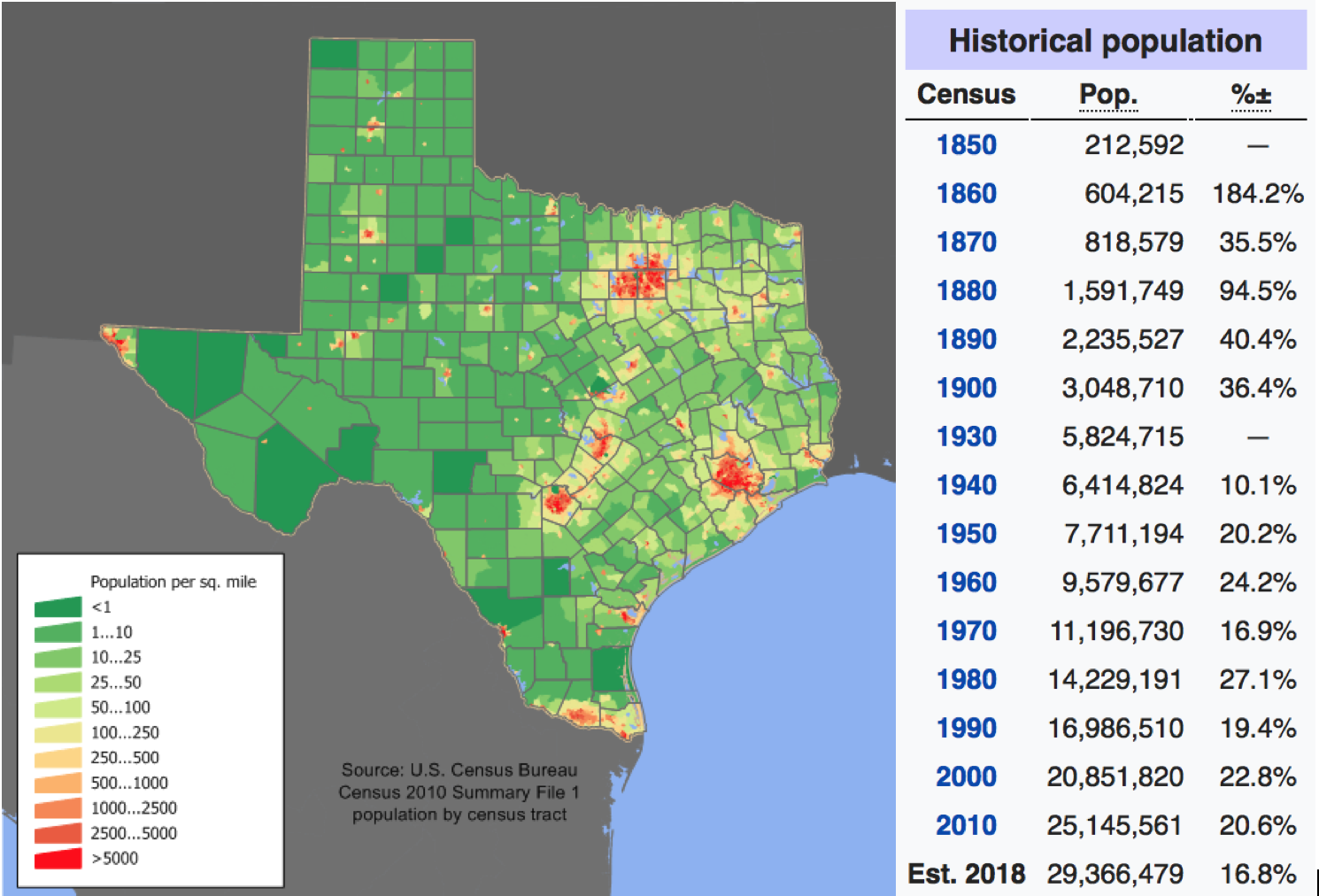Click the 2500...5000 legend color swatch
The width and height of the screenshot is (1319, 896).
point(58,833)
